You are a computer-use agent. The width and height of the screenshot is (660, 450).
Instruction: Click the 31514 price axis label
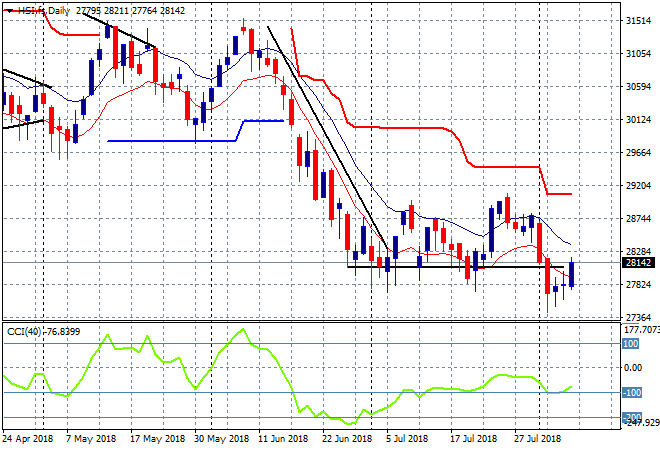(x=639, y=21)
